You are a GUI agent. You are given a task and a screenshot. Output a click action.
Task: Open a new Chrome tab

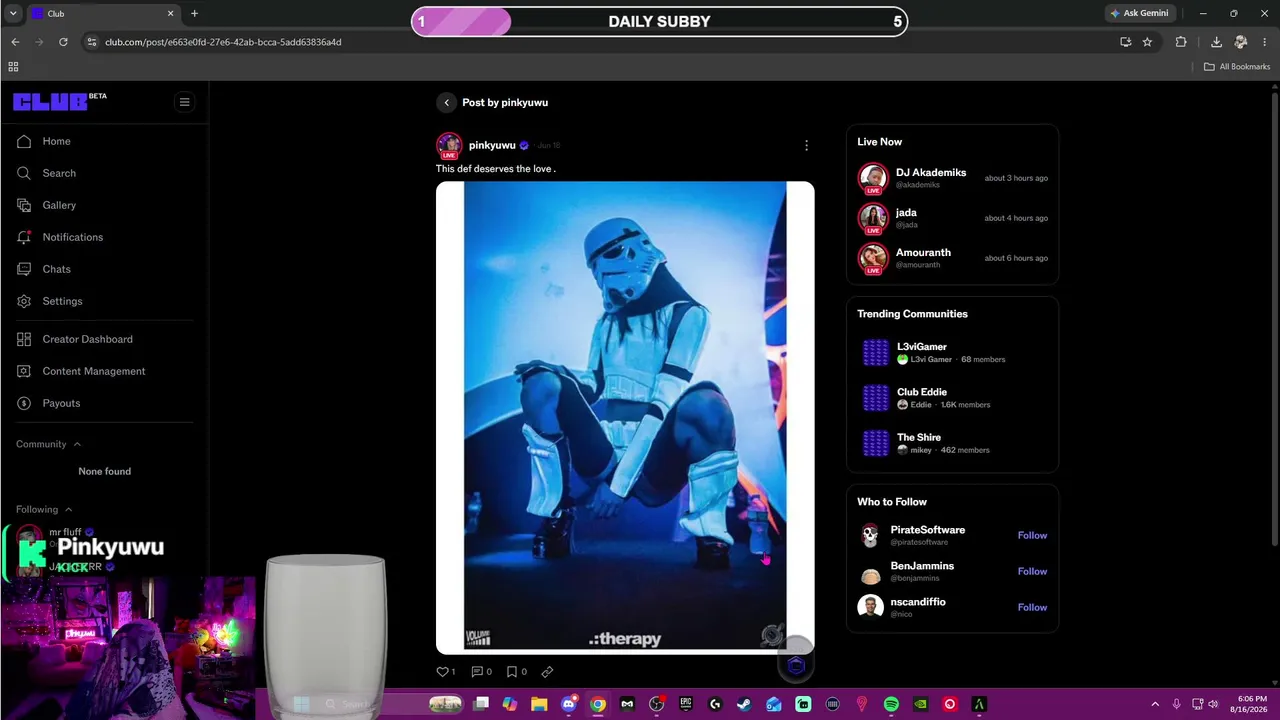(194, 13)
